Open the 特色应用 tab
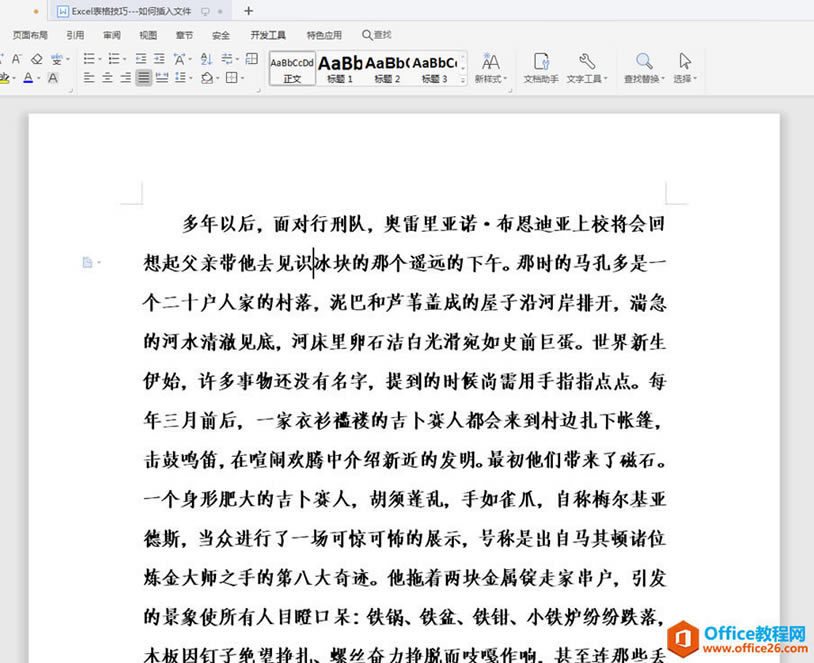The width and height of the screenshot is (814, 663). click(x=324, y=35)
